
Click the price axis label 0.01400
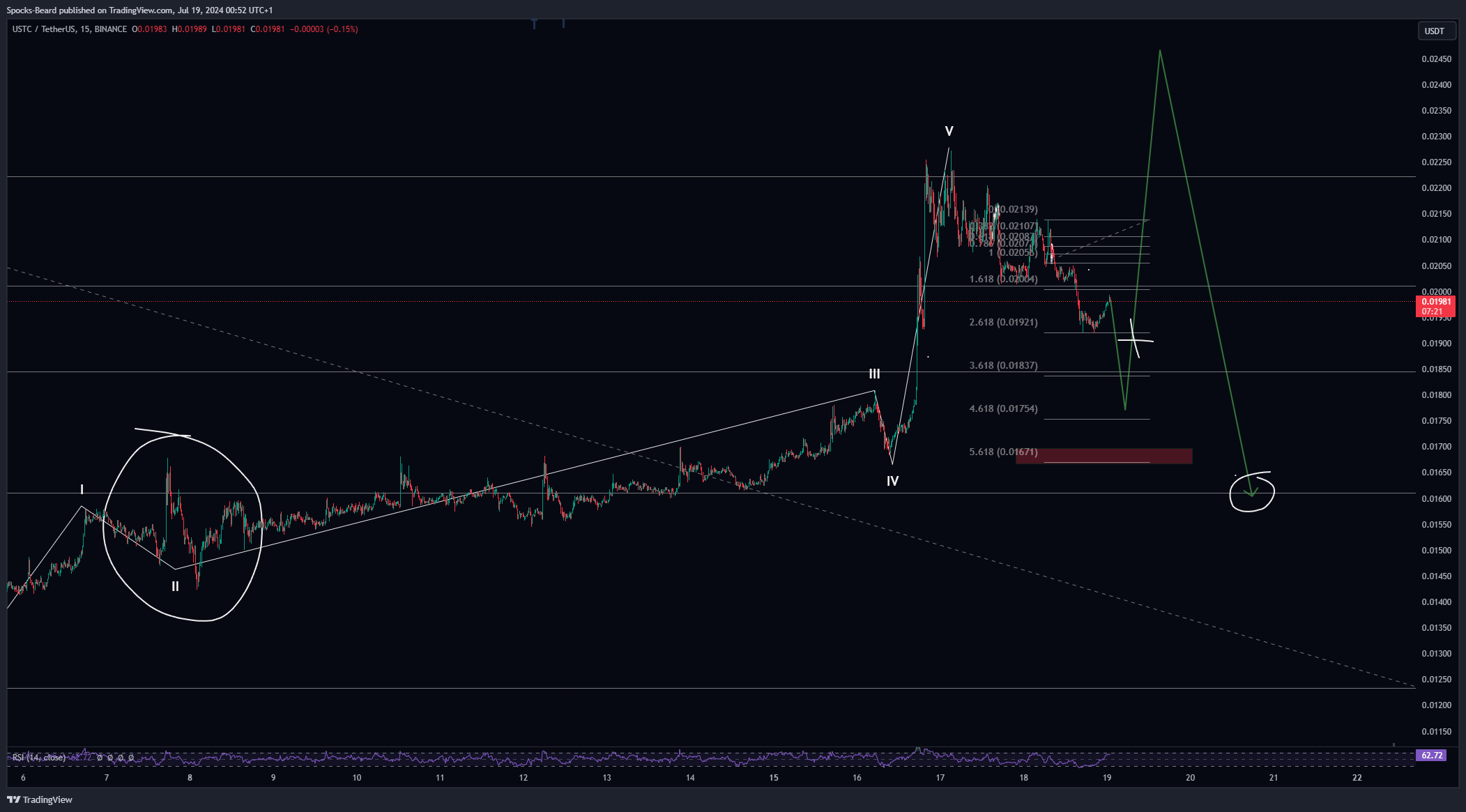click(1437, 602)
